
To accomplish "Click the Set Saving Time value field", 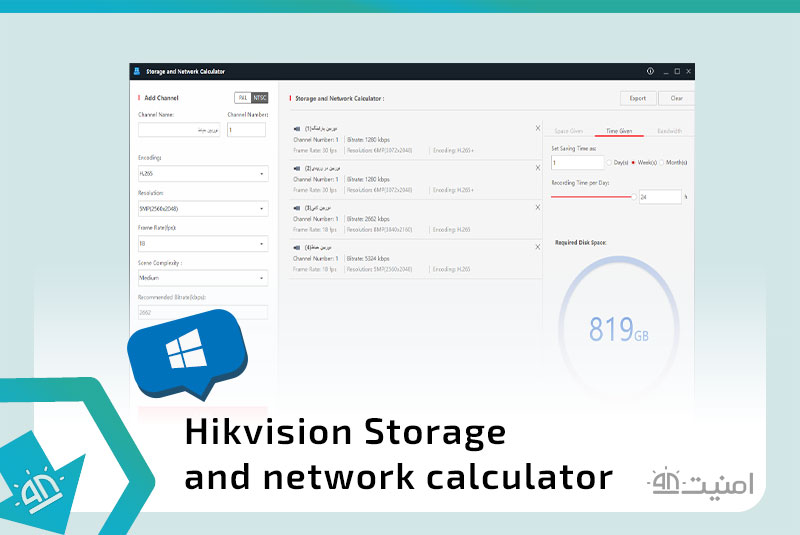I will (578, 163).
